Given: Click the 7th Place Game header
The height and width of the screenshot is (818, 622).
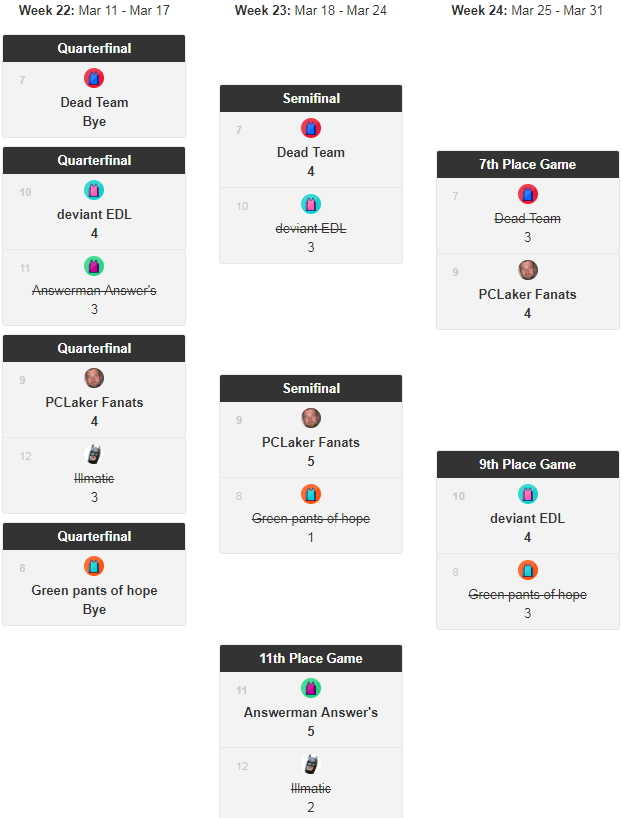Looking at the screenshot, I should pyautogui.click(x=528, y=164).
